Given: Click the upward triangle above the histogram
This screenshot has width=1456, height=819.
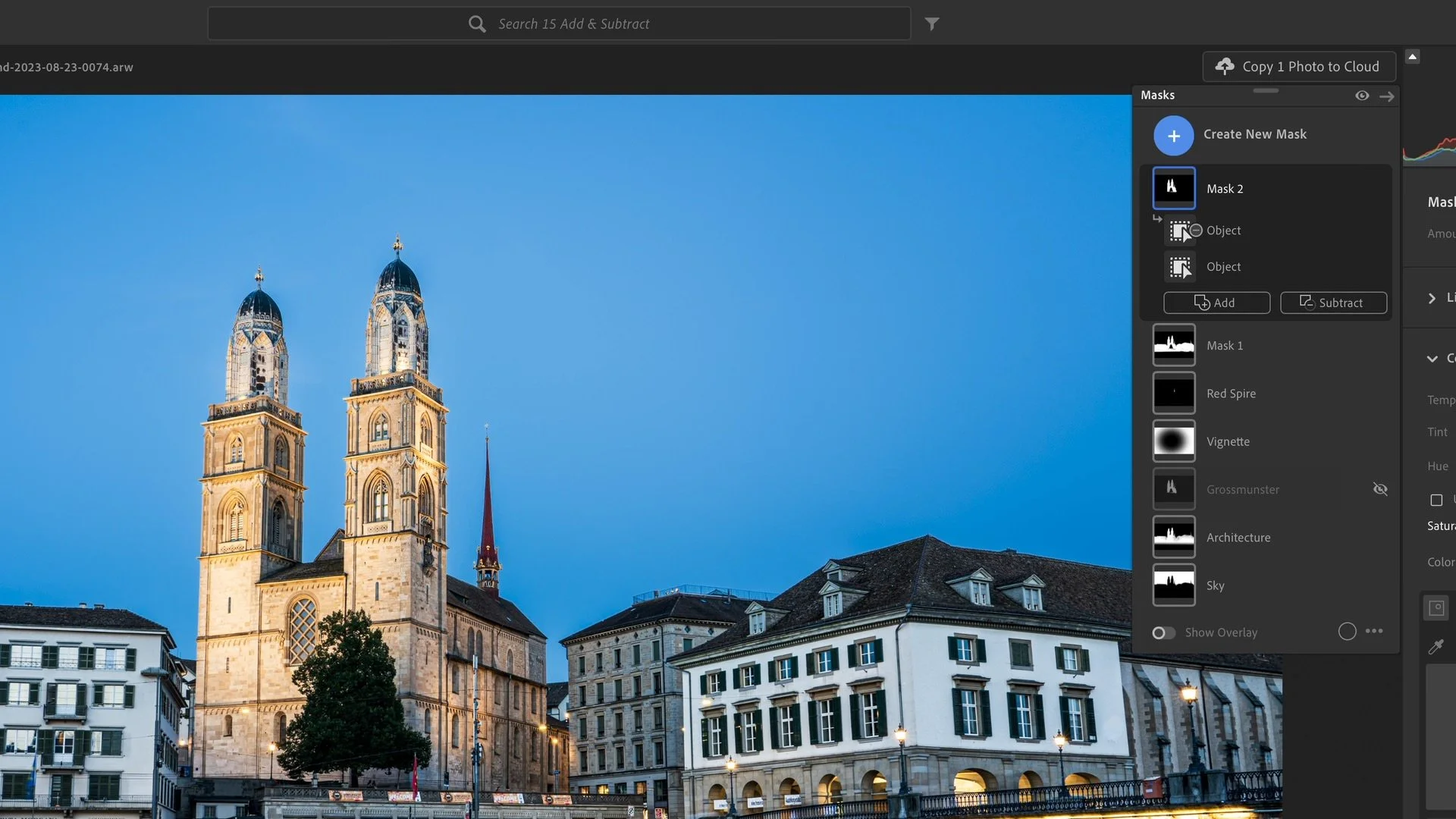Looking at the screenshot, I should coord(1412,57).
